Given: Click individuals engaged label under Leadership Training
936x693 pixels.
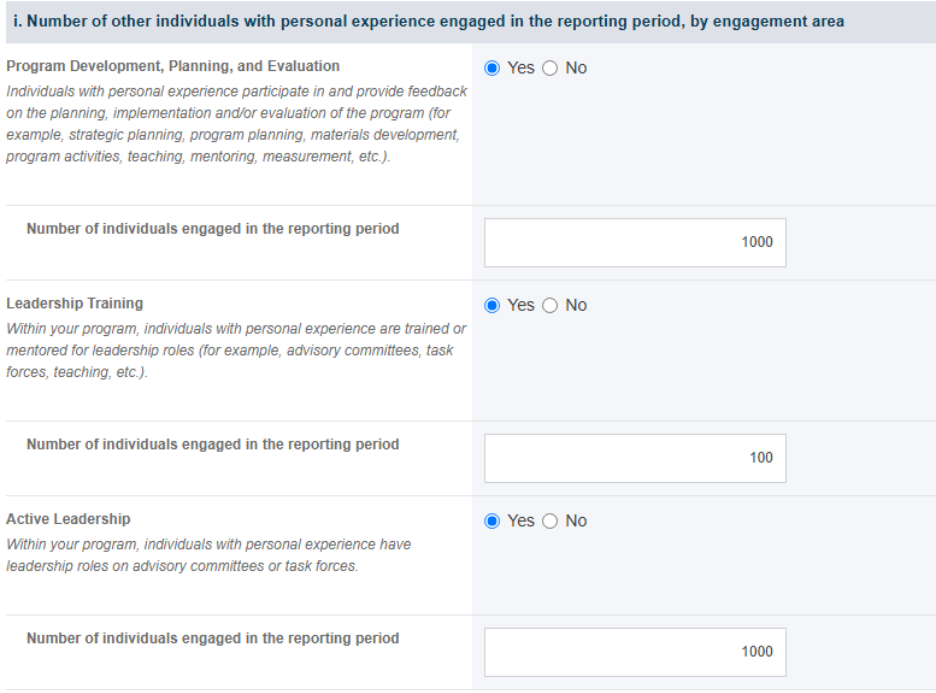Looking at the screenshot, I should coord(213,444).
